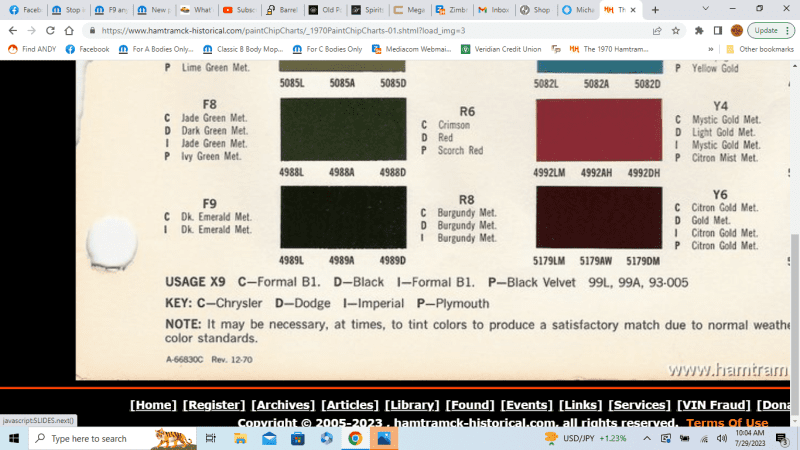Expand the tab search chevron
800x450 pixels.
pyautogui.click(x=706, y=9)
